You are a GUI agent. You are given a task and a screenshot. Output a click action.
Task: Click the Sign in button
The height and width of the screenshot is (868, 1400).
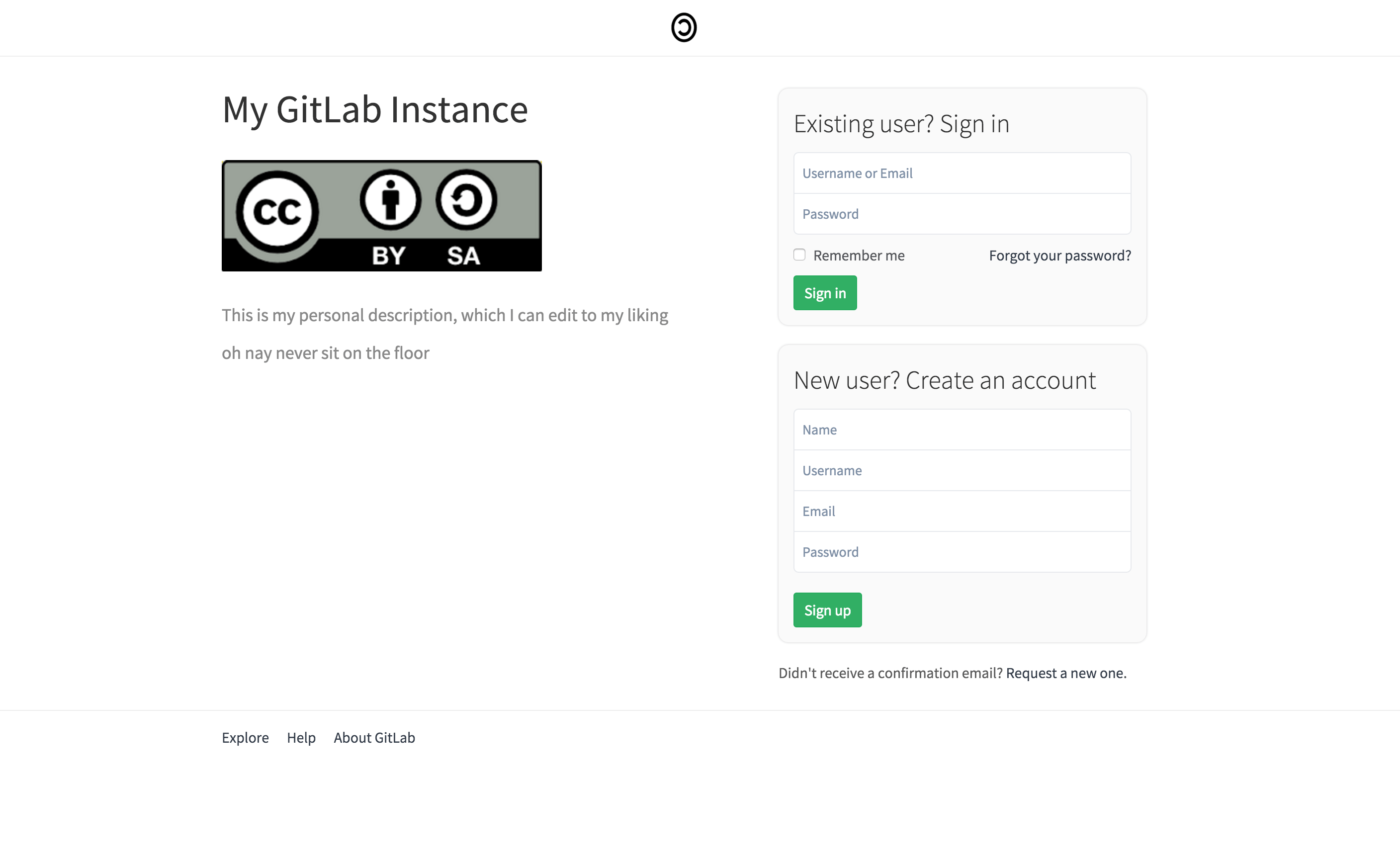pyautogui.click(x=824, y=292)
